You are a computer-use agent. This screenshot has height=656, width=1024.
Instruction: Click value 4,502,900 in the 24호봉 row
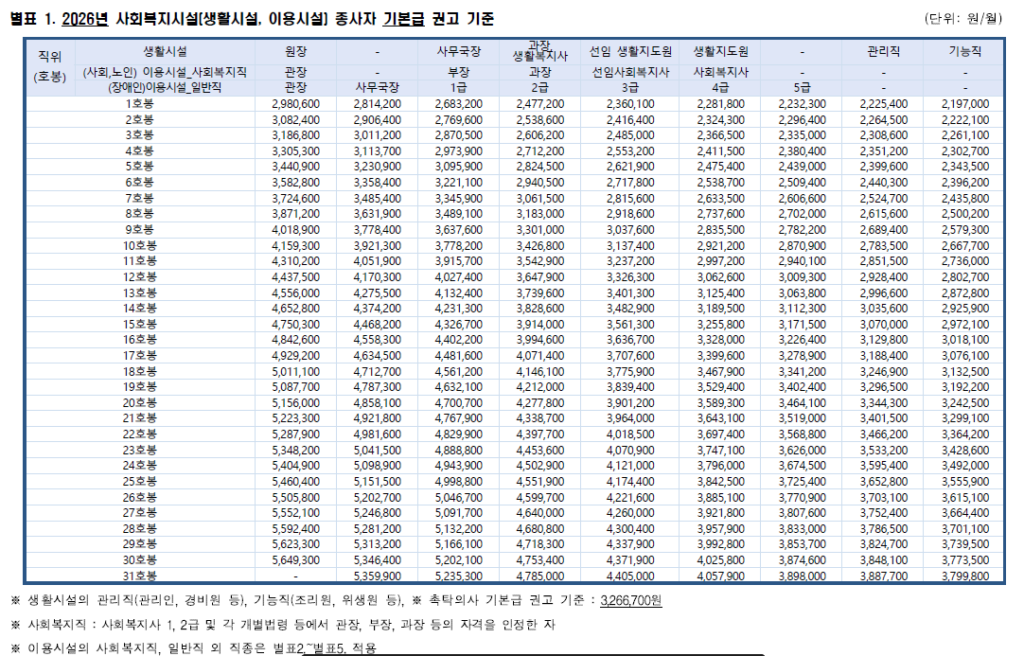point(539,466)
